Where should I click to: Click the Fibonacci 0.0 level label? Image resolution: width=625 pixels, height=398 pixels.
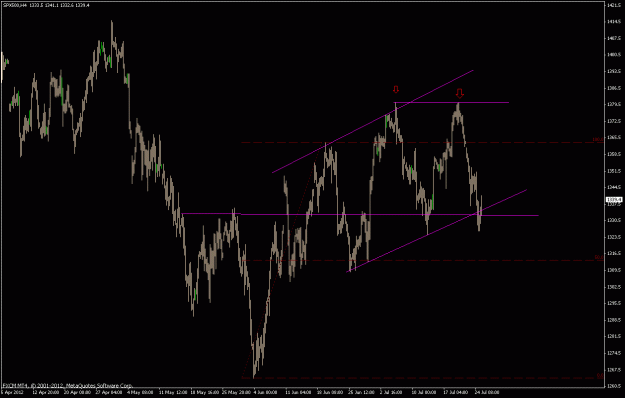600,376
